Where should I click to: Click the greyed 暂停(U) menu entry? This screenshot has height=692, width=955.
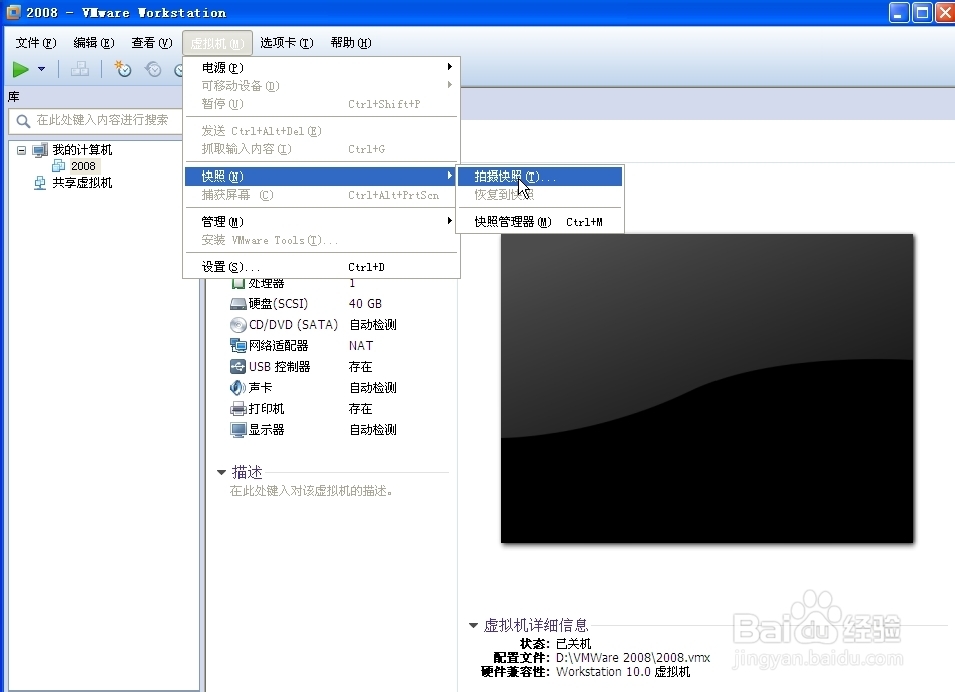coord(321,104)
